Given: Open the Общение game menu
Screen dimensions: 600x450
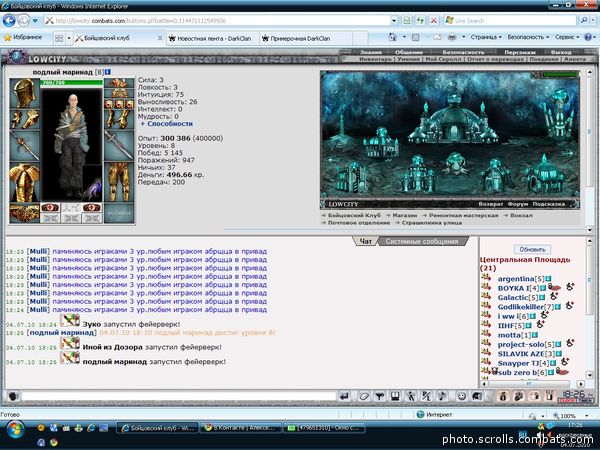Looking at the screenshot, I should [x=409, y=52].
